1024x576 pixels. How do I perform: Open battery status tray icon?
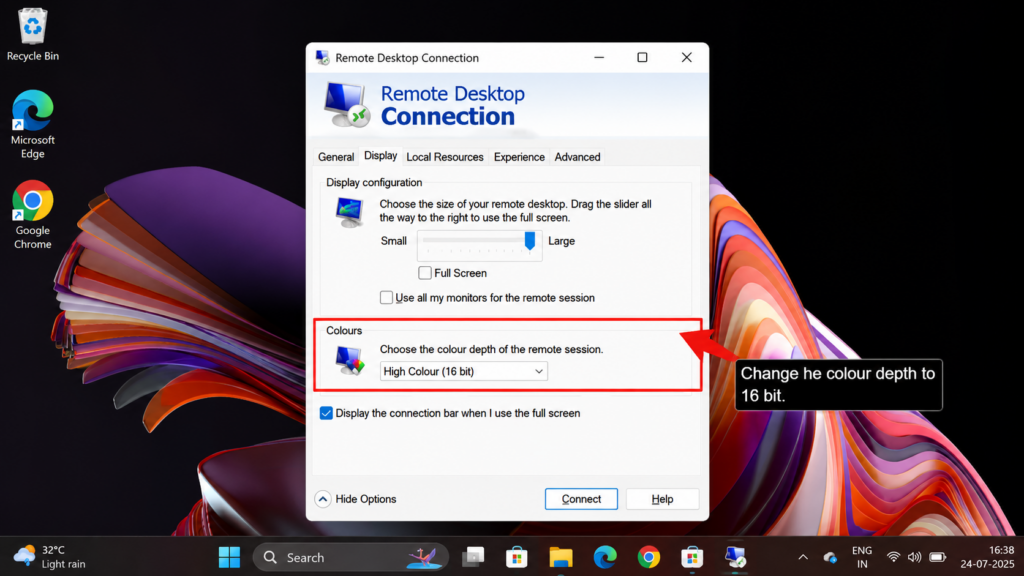pyautogui.click(x=937, y=557)
